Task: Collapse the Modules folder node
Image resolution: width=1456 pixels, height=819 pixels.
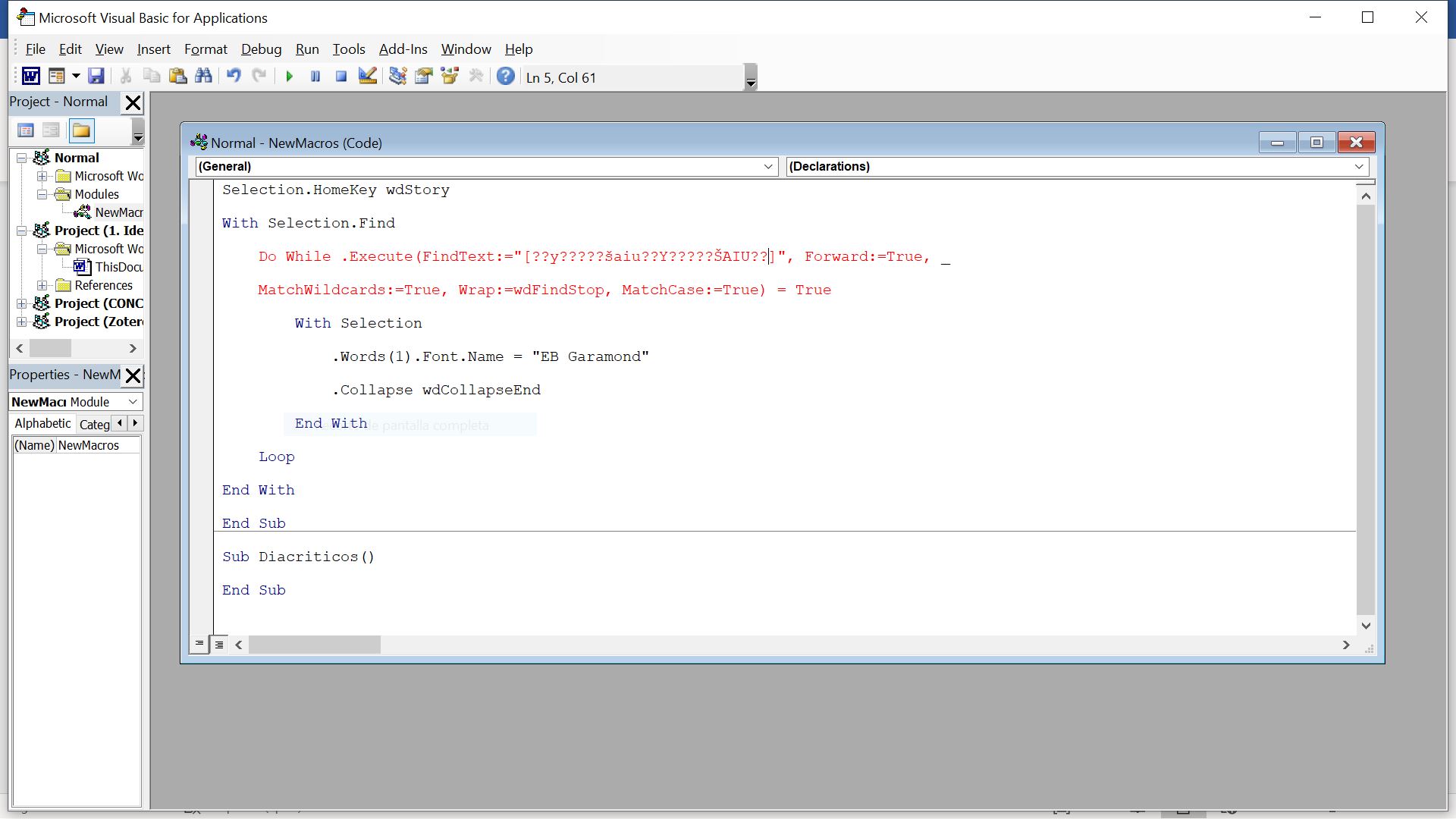Action: [42, 194]
